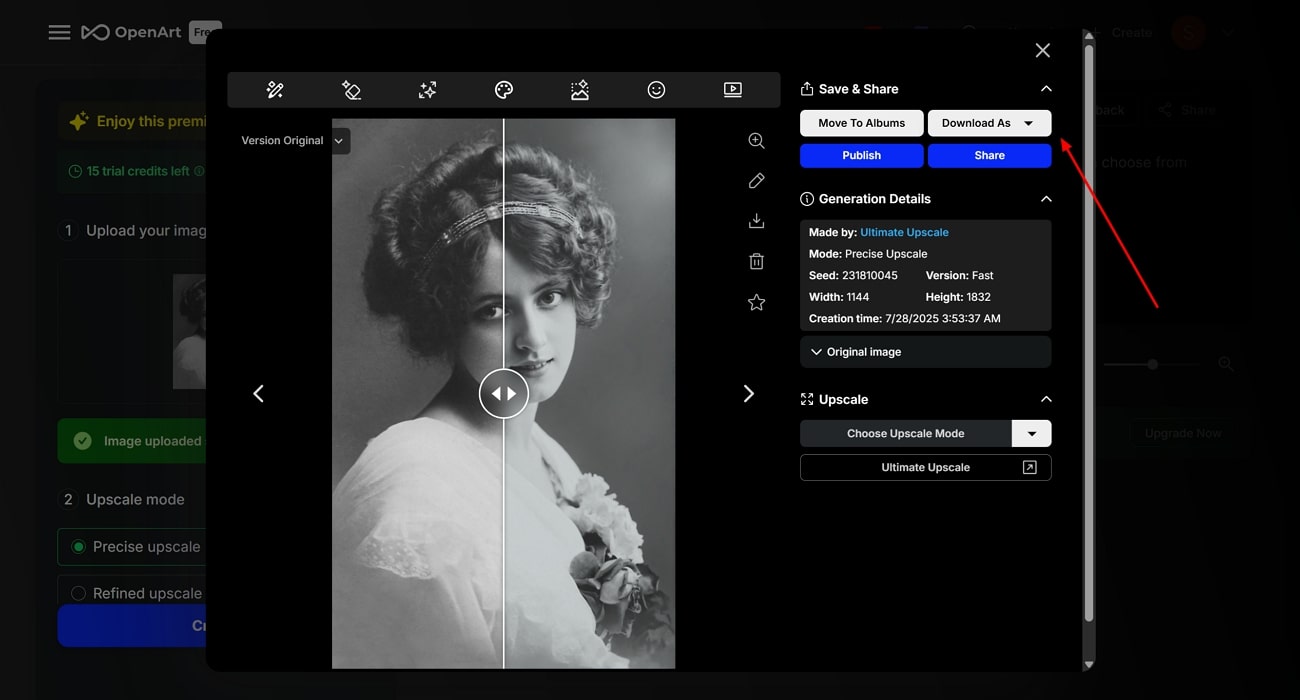Click the color palette icon
This screenshot has height=700, width=1300.
click(504, 90)
